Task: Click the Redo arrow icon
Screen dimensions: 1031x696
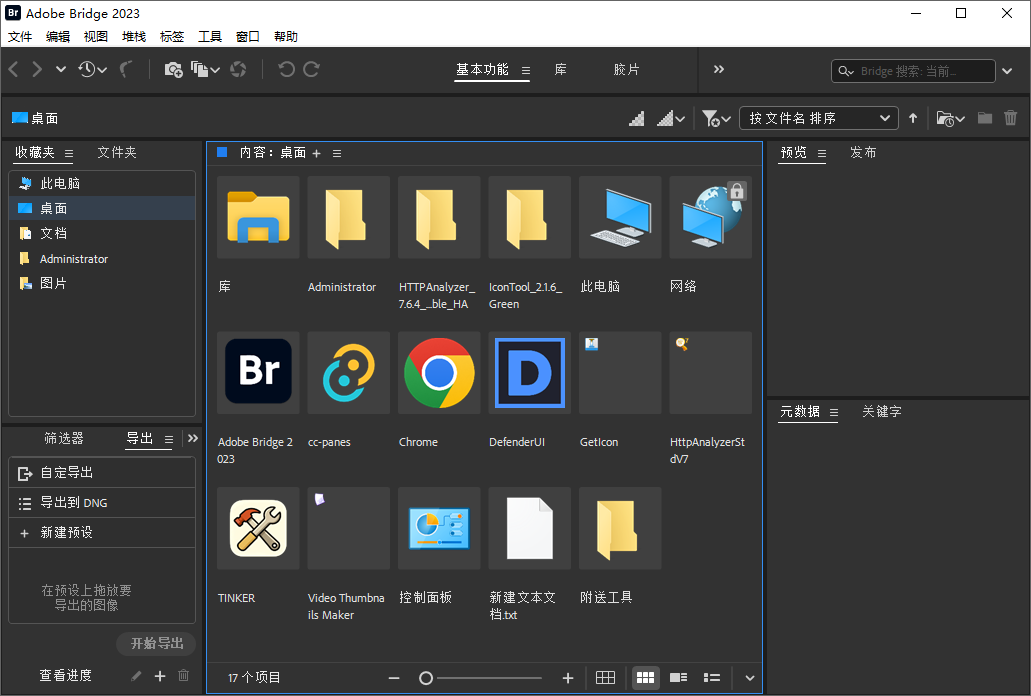Action: pyautogui.click(x=311, y=69)
